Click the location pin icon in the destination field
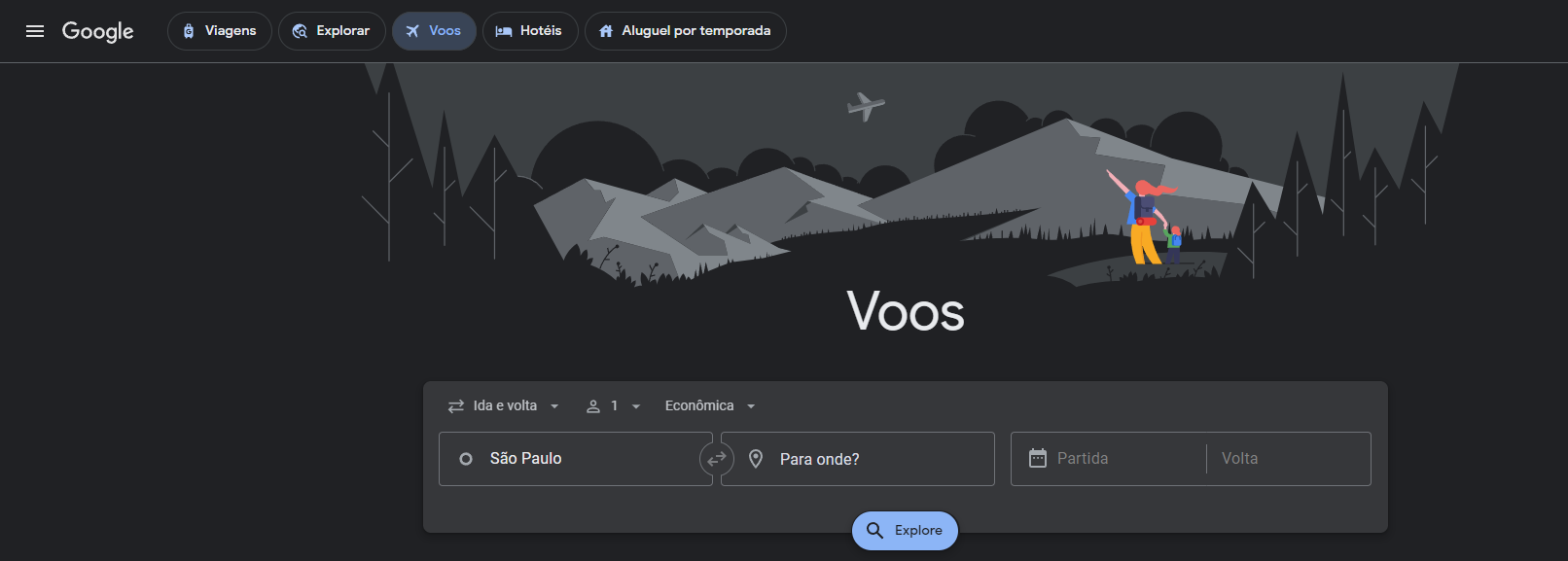1568x561 pixels. (x=756, y=459)
